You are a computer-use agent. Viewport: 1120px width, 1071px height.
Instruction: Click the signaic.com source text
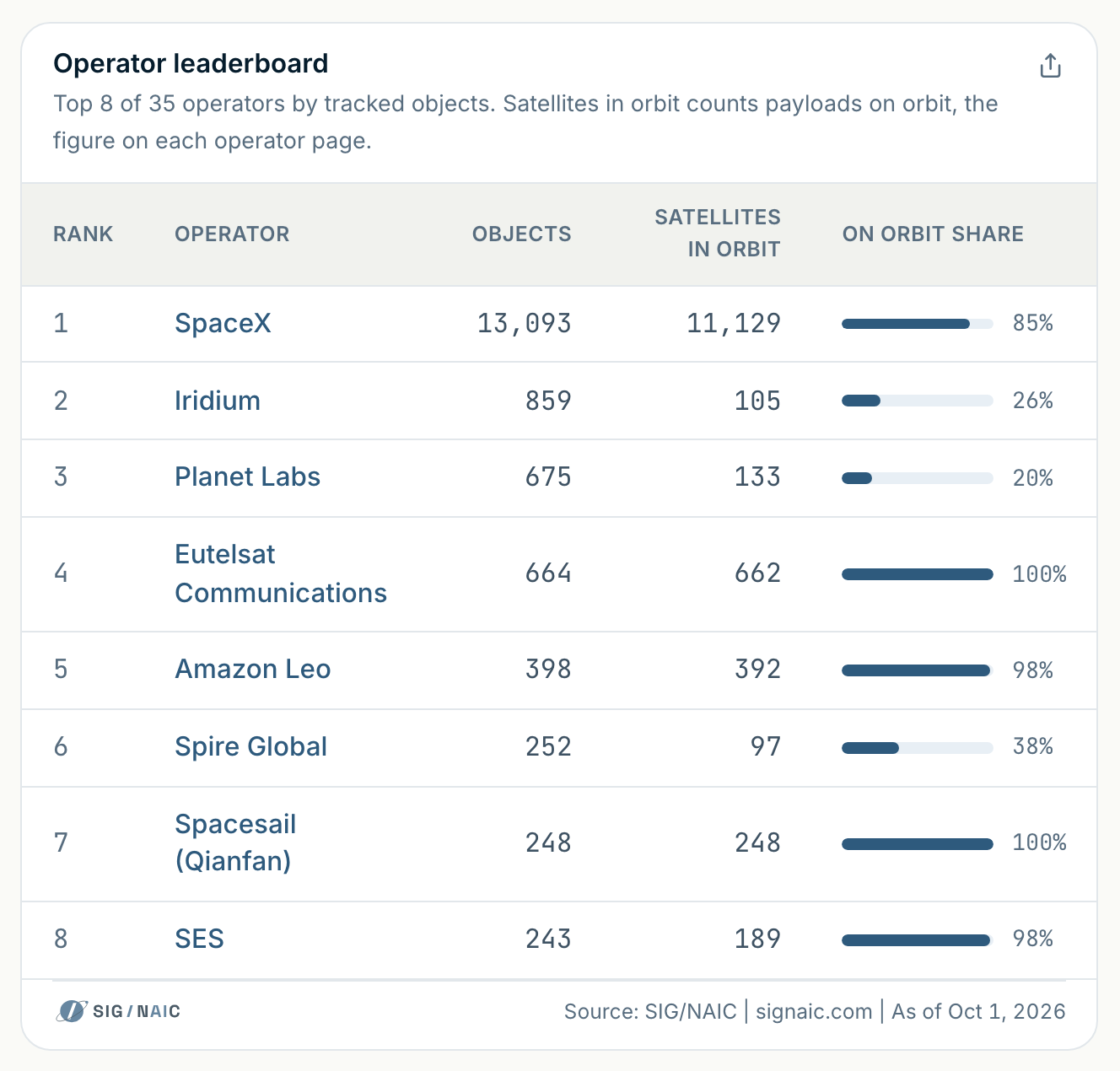click(814, 1011)
